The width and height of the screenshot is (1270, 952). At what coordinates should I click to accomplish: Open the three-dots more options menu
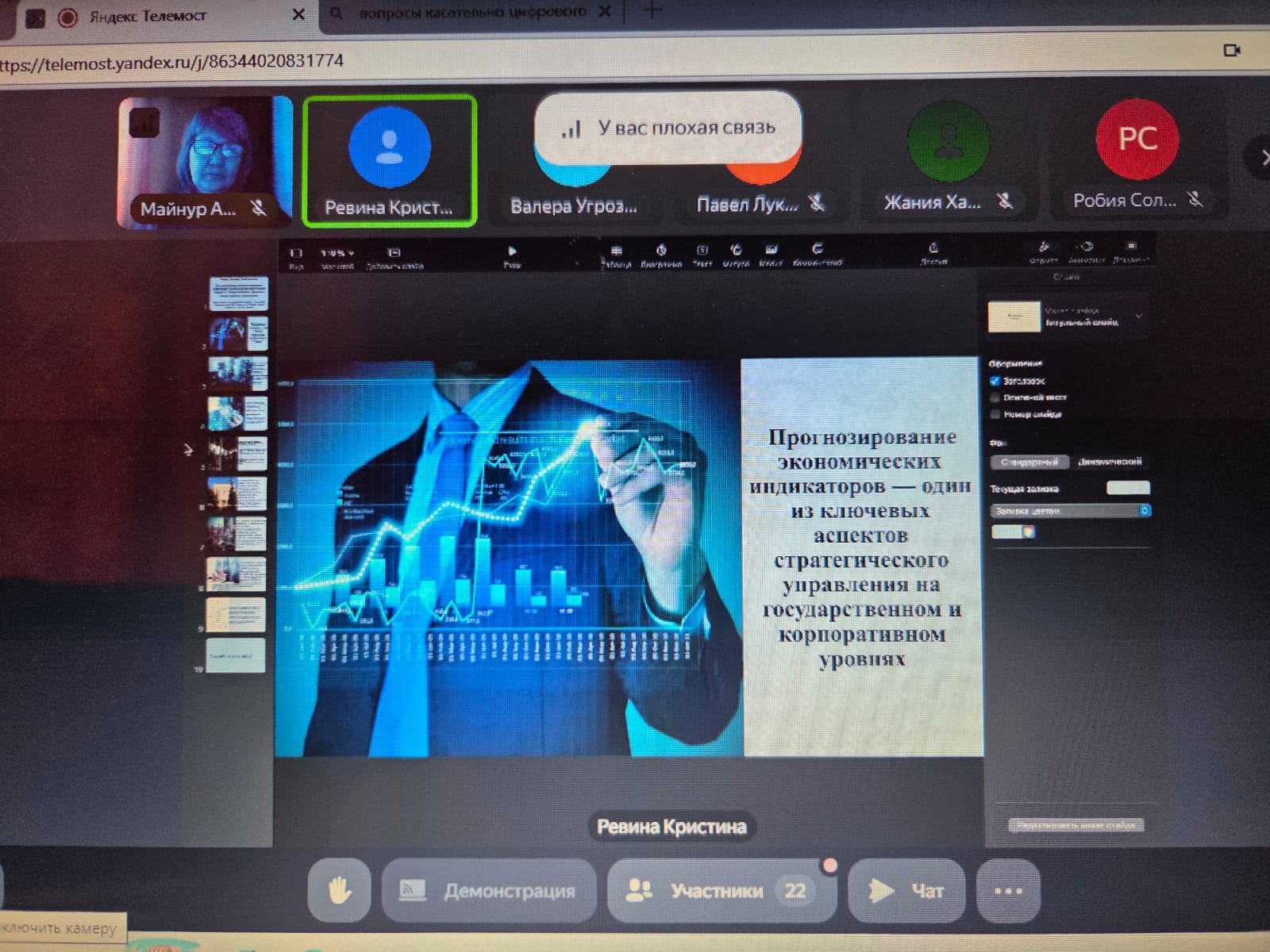[1008, 890]
